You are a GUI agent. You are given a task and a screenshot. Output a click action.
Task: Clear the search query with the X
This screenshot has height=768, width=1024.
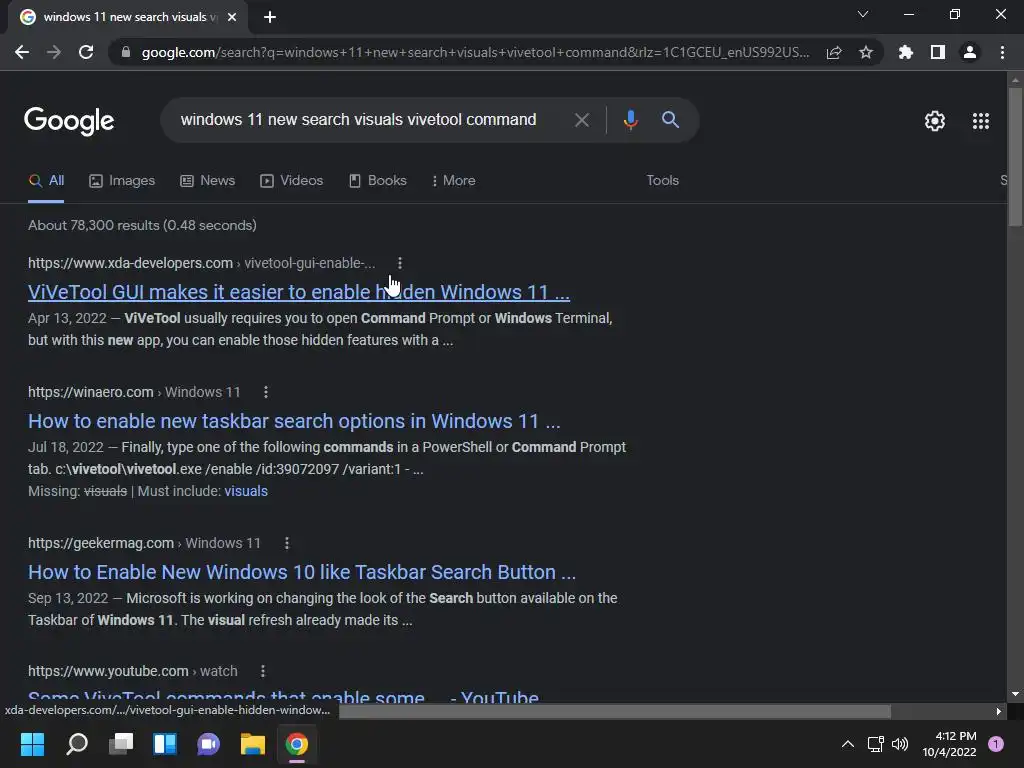pos(581,120)
